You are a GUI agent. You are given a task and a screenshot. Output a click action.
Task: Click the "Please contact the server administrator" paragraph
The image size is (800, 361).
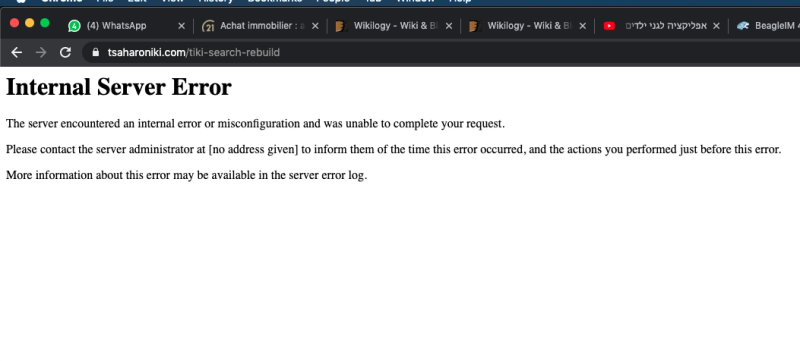pyautogui.click(x=393, y=149)
